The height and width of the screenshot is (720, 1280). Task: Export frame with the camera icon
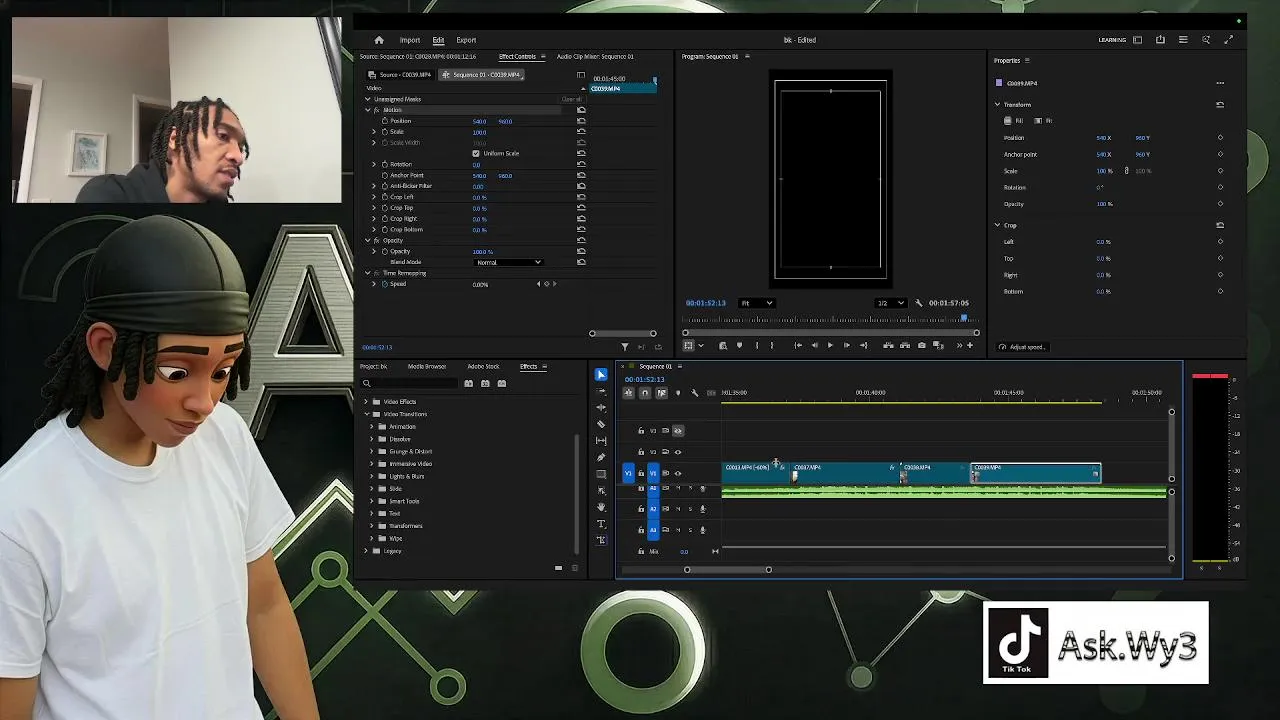(922, 345)
